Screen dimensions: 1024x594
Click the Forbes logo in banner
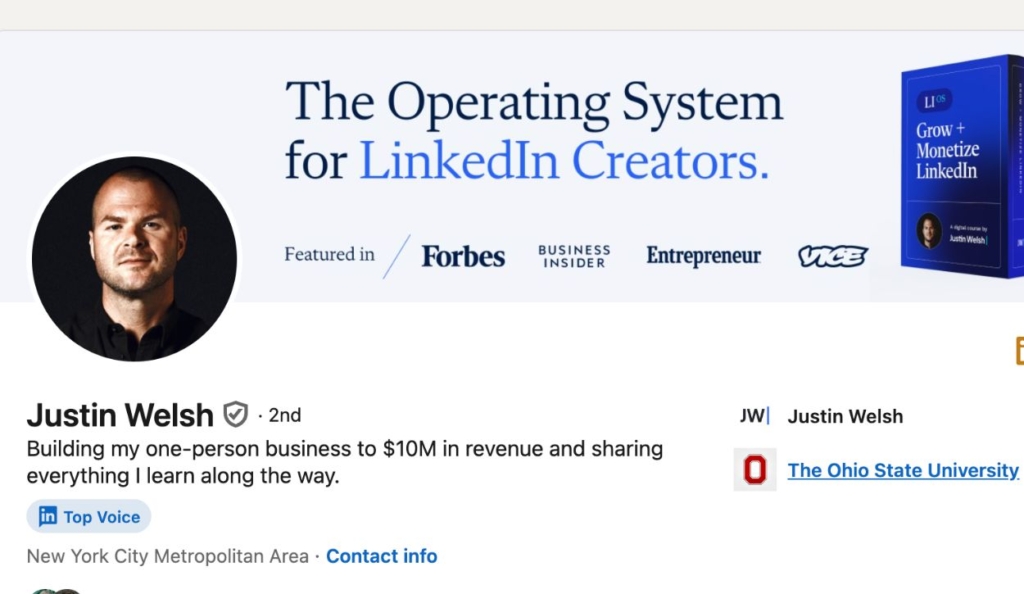[x=463, y=256]
